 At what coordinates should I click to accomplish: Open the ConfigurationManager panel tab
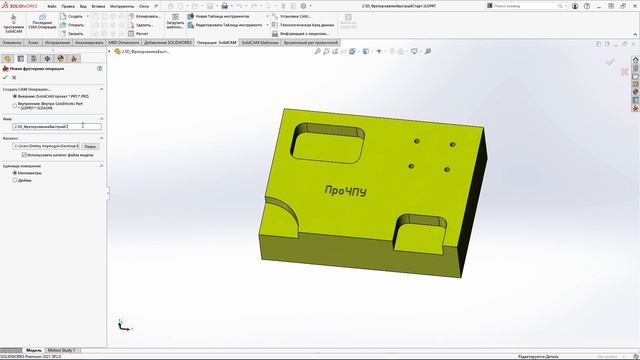coord(34,59)
